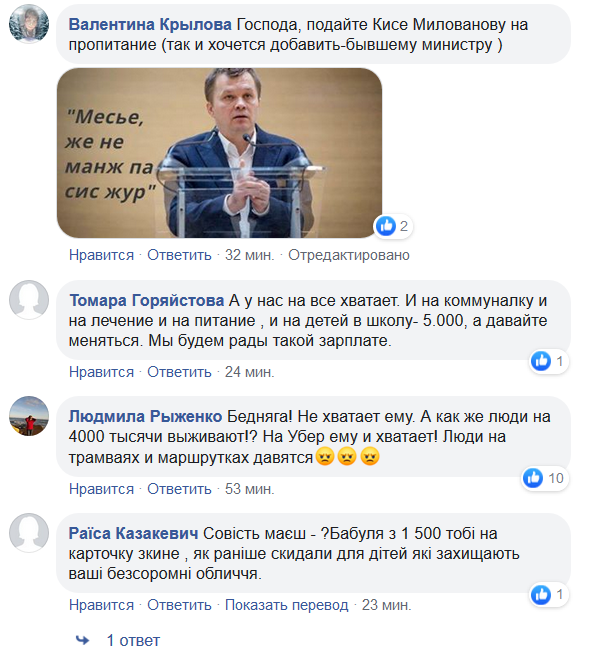Click Людмила Рыженко's profile picture
This screenshot has width=611, height=658.
point(30,415)
